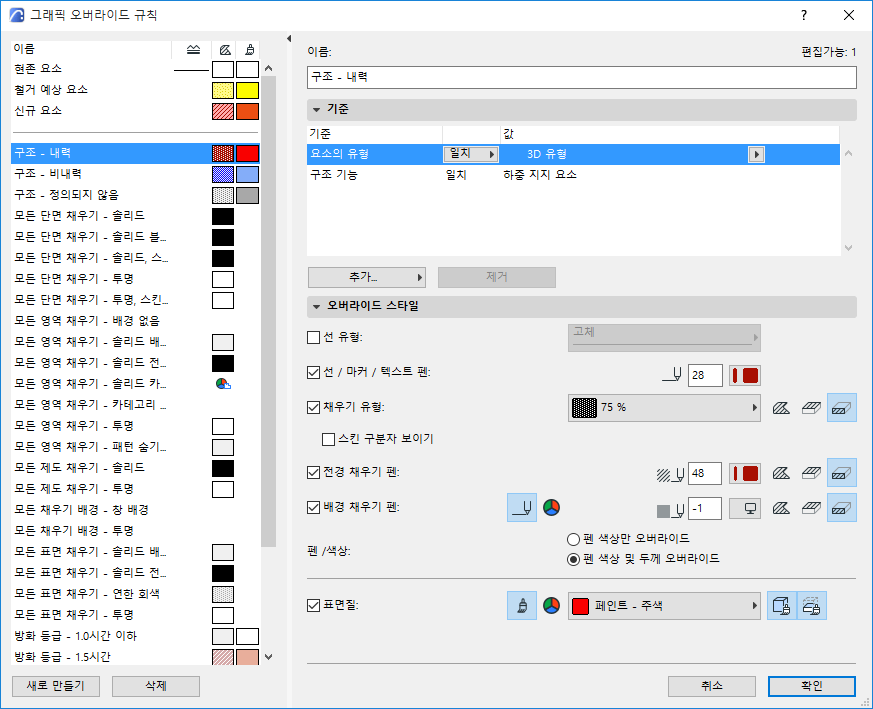Click the line pen icon beside 28
The image size is (873, 709).
pos(671,375)
